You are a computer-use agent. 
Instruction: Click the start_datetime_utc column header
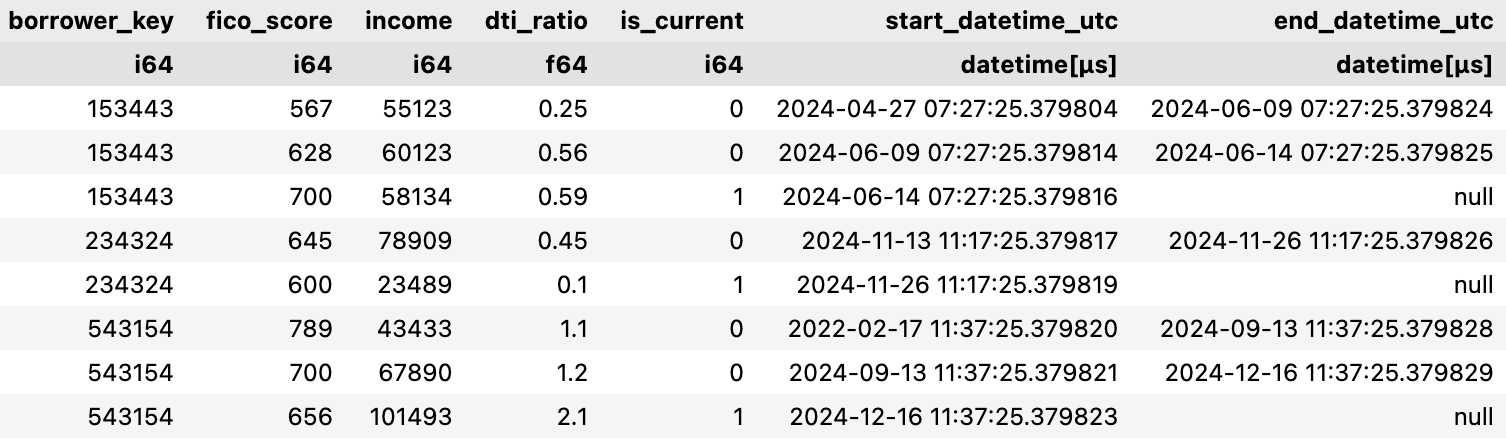(1001, 20)
